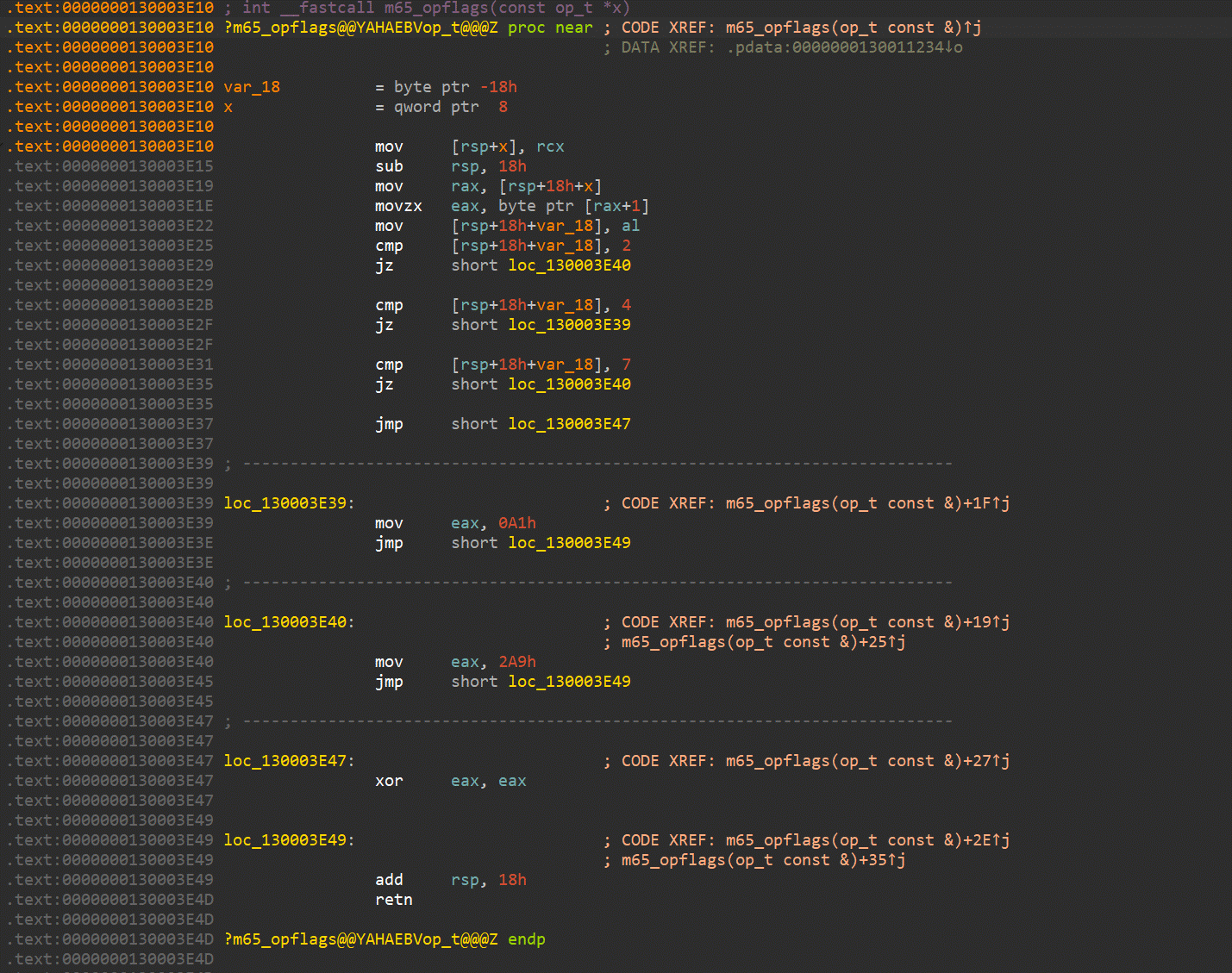Viewport: 1232px width, 973px height.
Task: Select the immediate value 2A9h
Action: click(x=517, y=662)
